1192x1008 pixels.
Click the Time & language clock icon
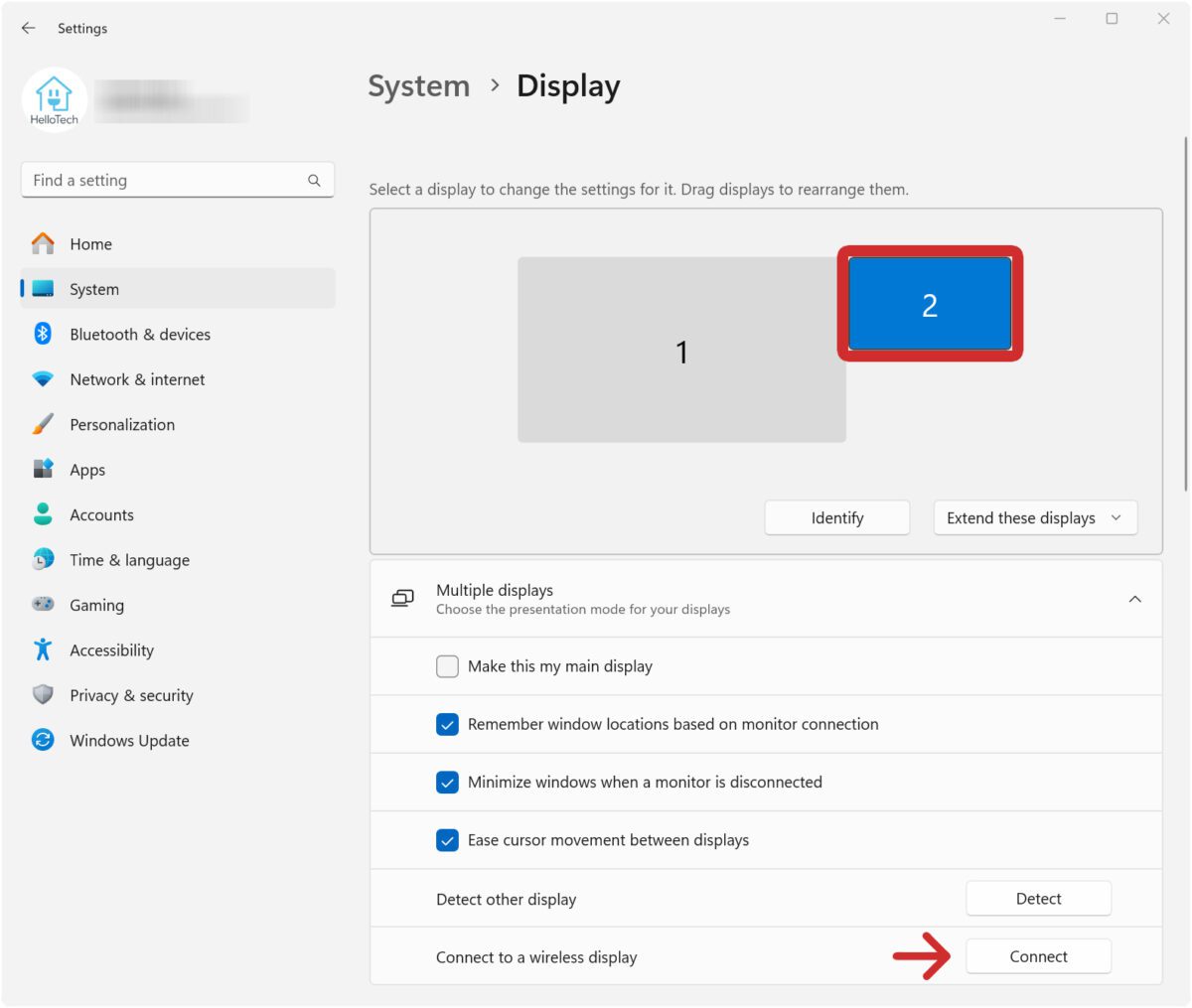[42, 559]
